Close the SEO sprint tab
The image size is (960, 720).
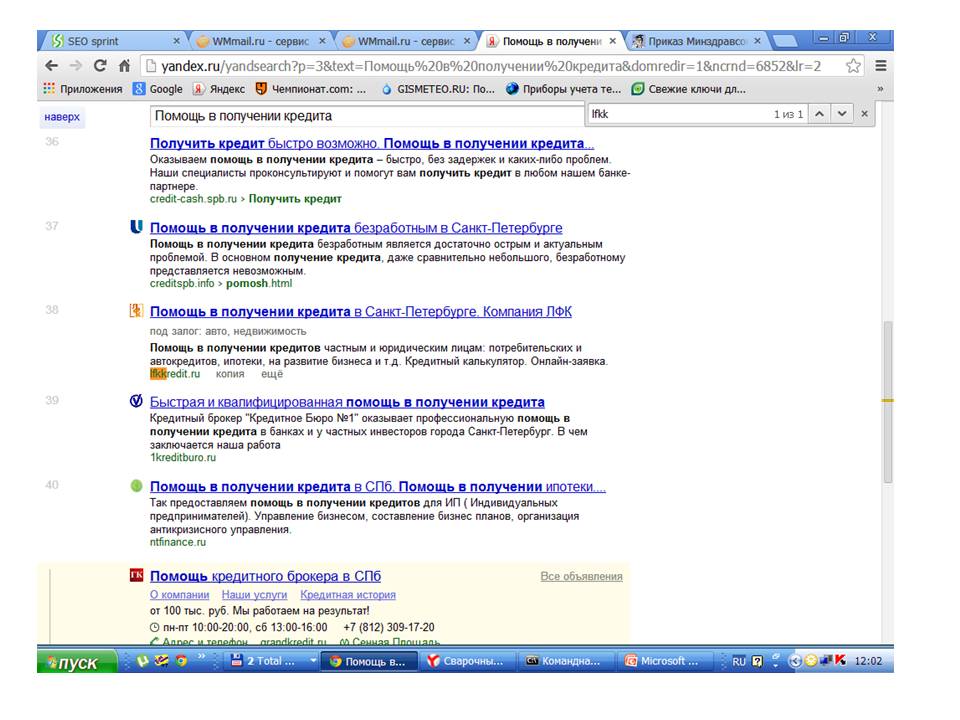click(x=176, y=41)
